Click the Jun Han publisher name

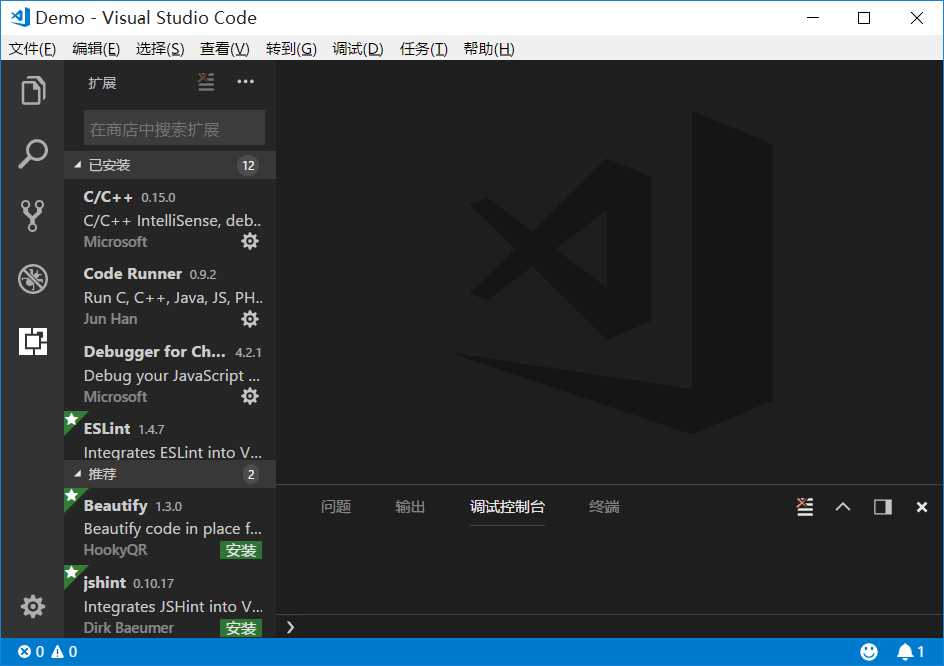110,319
